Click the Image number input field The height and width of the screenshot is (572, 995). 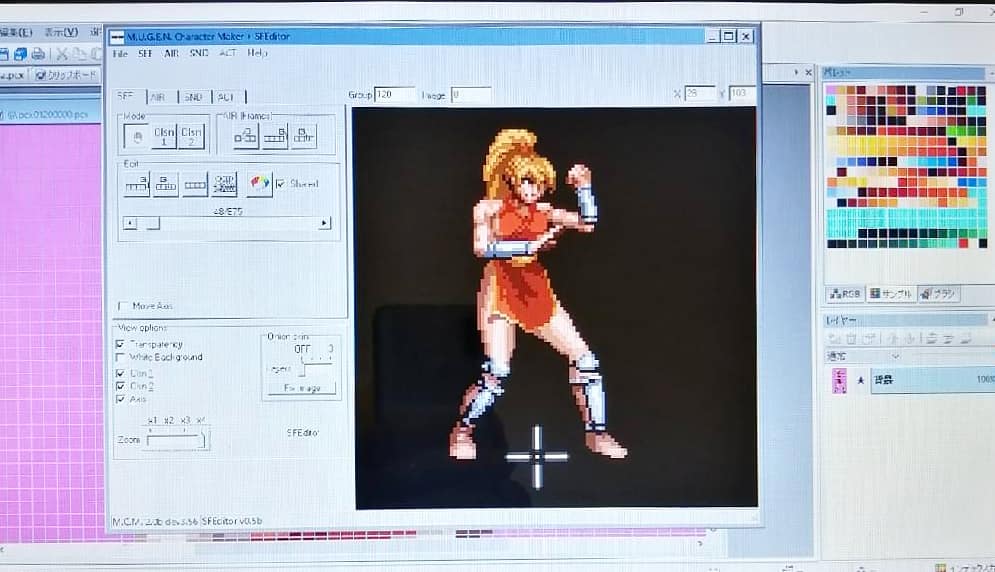pos(470,95)
